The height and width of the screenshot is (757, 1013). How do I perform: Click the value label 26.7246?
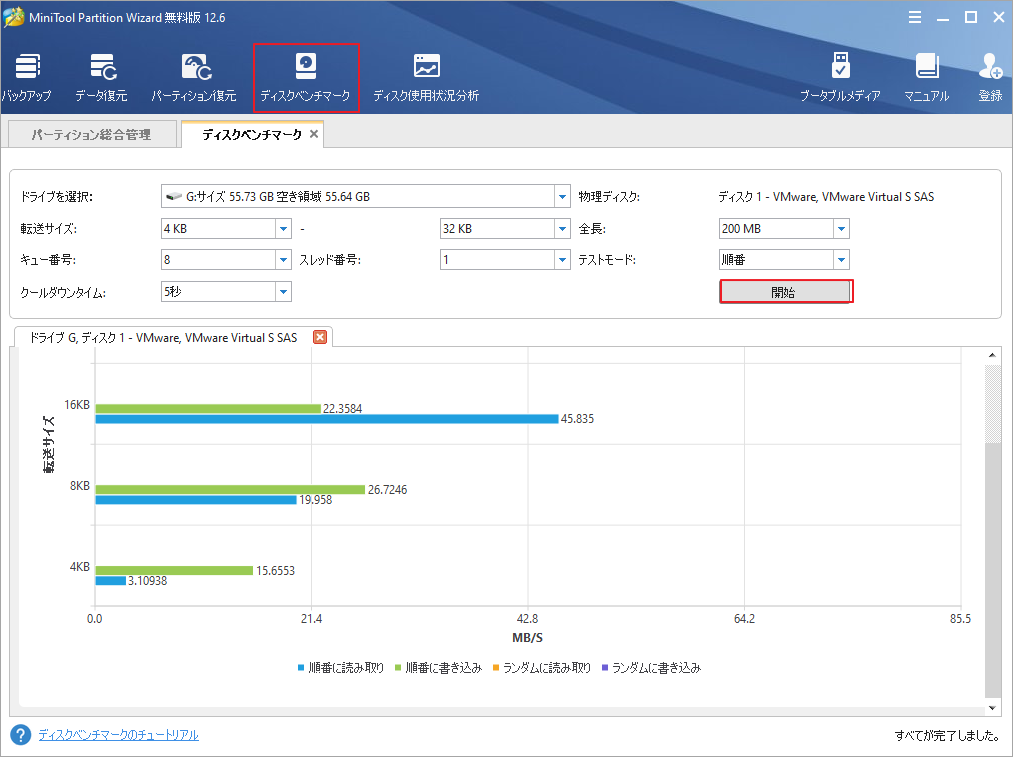(x=388, y=490)
